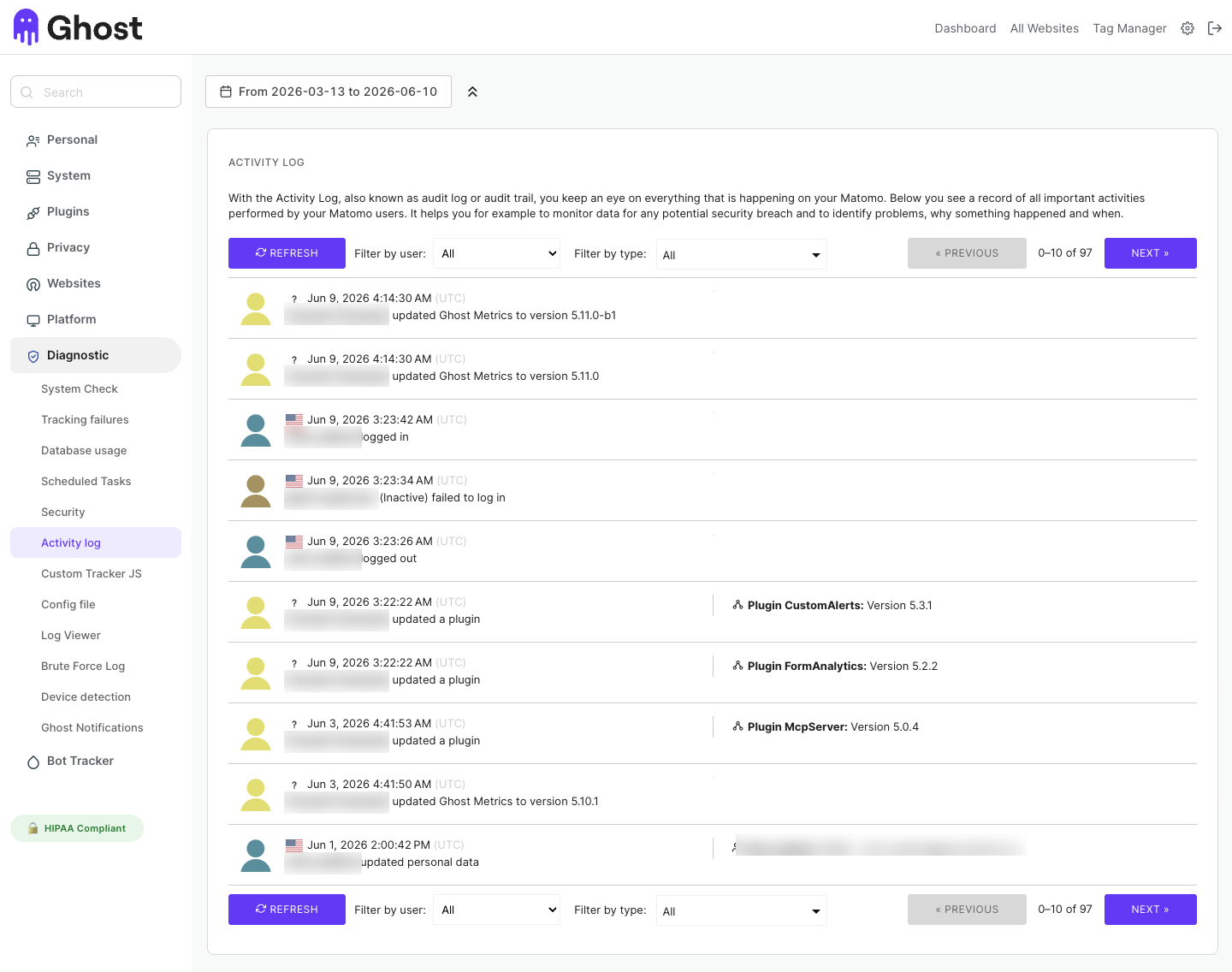Screen dimensions: 1232x972
Task: Open Scheduled Tasks page
Action: click(86, 481)
